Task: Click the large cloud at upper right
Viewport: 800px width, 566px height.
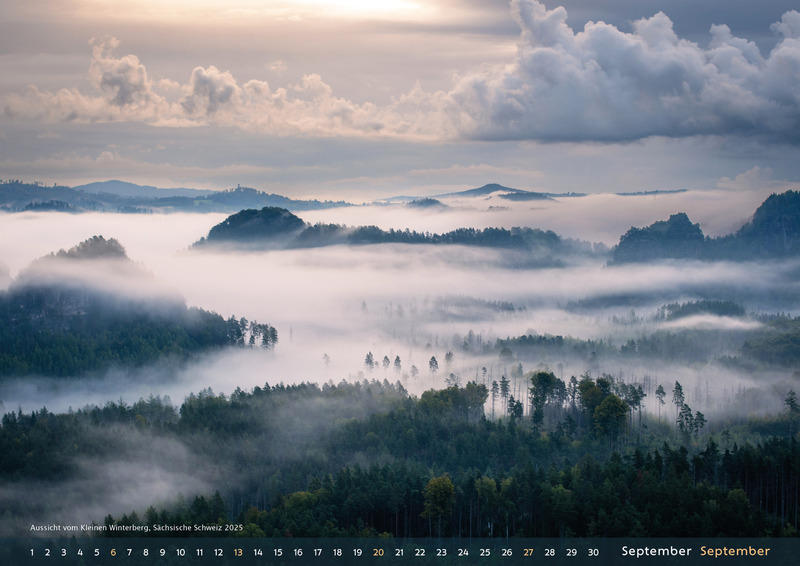Action: click(630, 80)
